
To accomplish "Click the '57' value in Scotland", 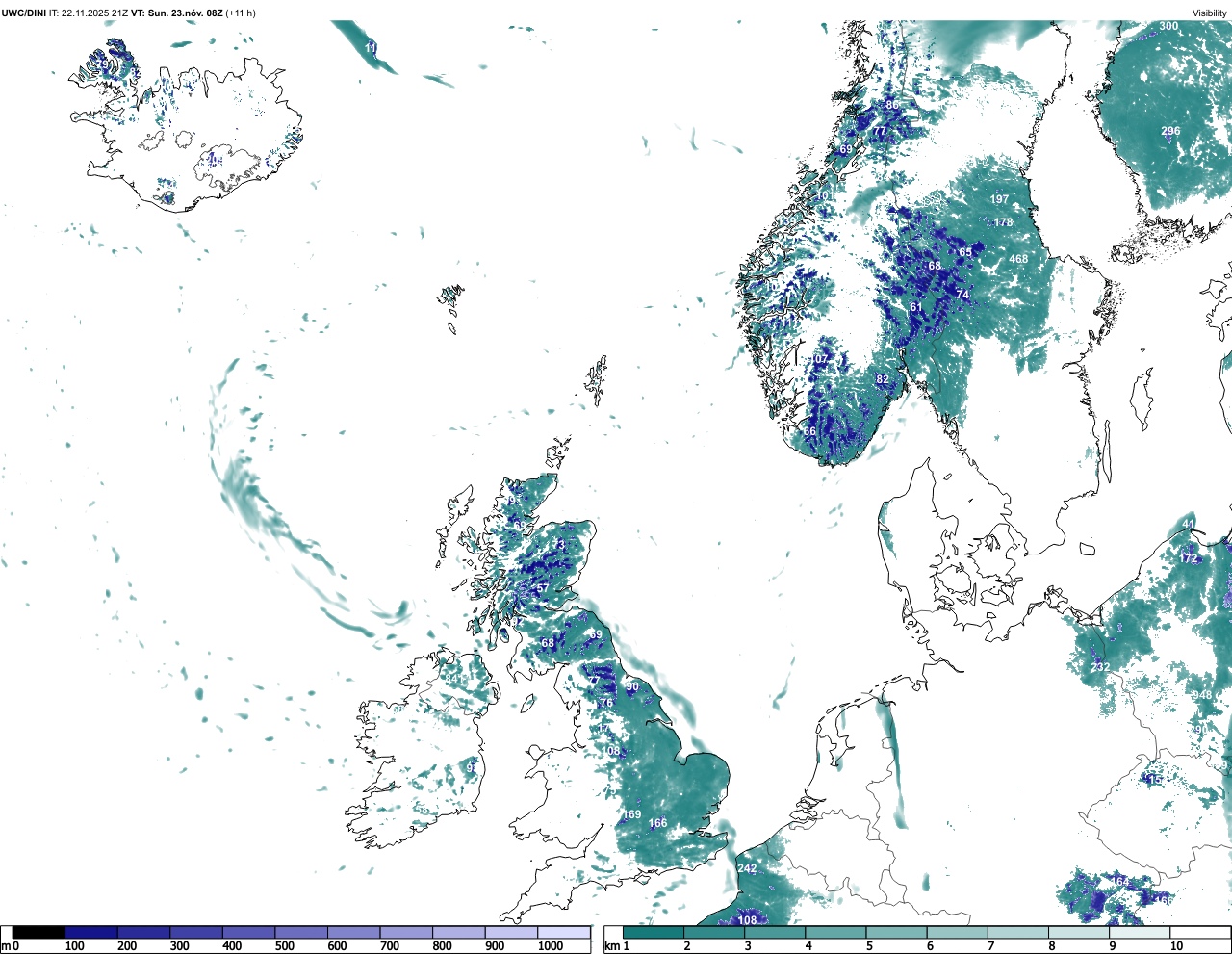I will pos(543,588).
